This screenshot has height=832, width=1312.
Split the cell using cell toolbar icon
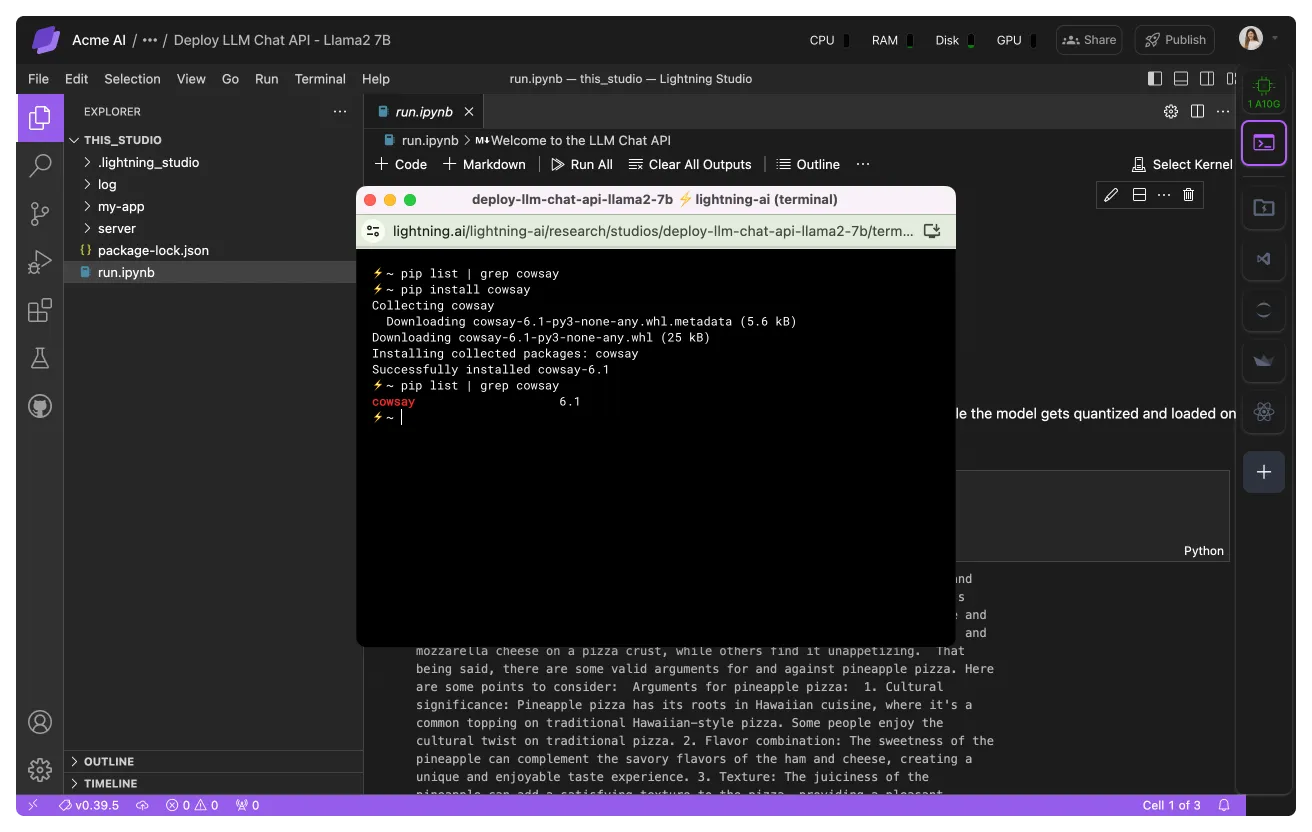1138,195
